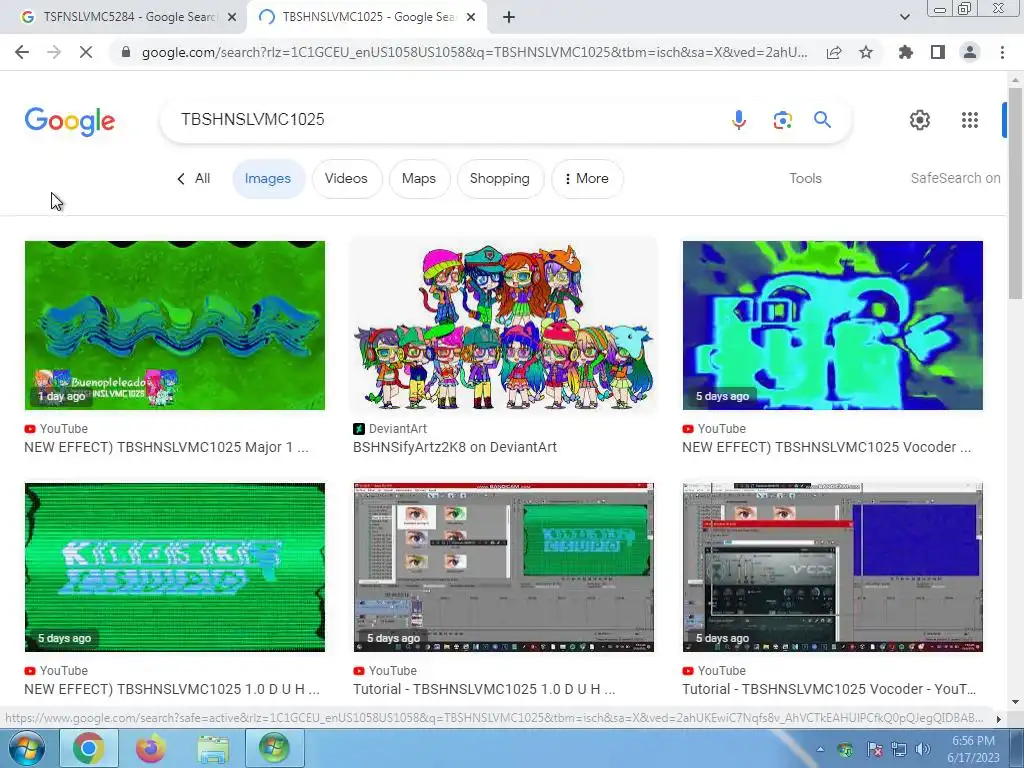Open the Windows flag taskbar app
The image size is (1024, 768).
click(x=274, y=748)
